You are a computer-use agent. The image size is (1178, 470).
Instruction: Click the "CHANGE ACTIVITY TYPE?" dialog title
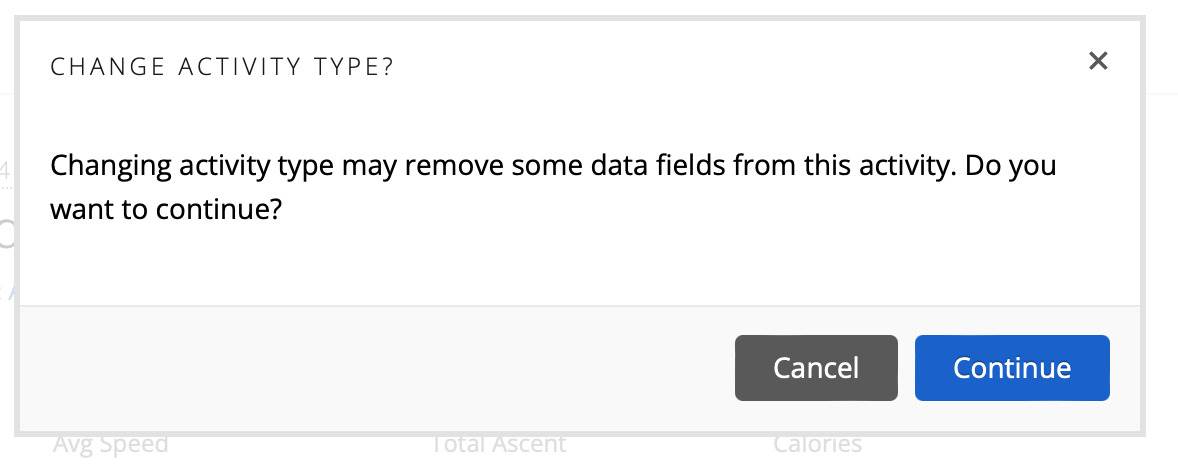tap(221, 68)
